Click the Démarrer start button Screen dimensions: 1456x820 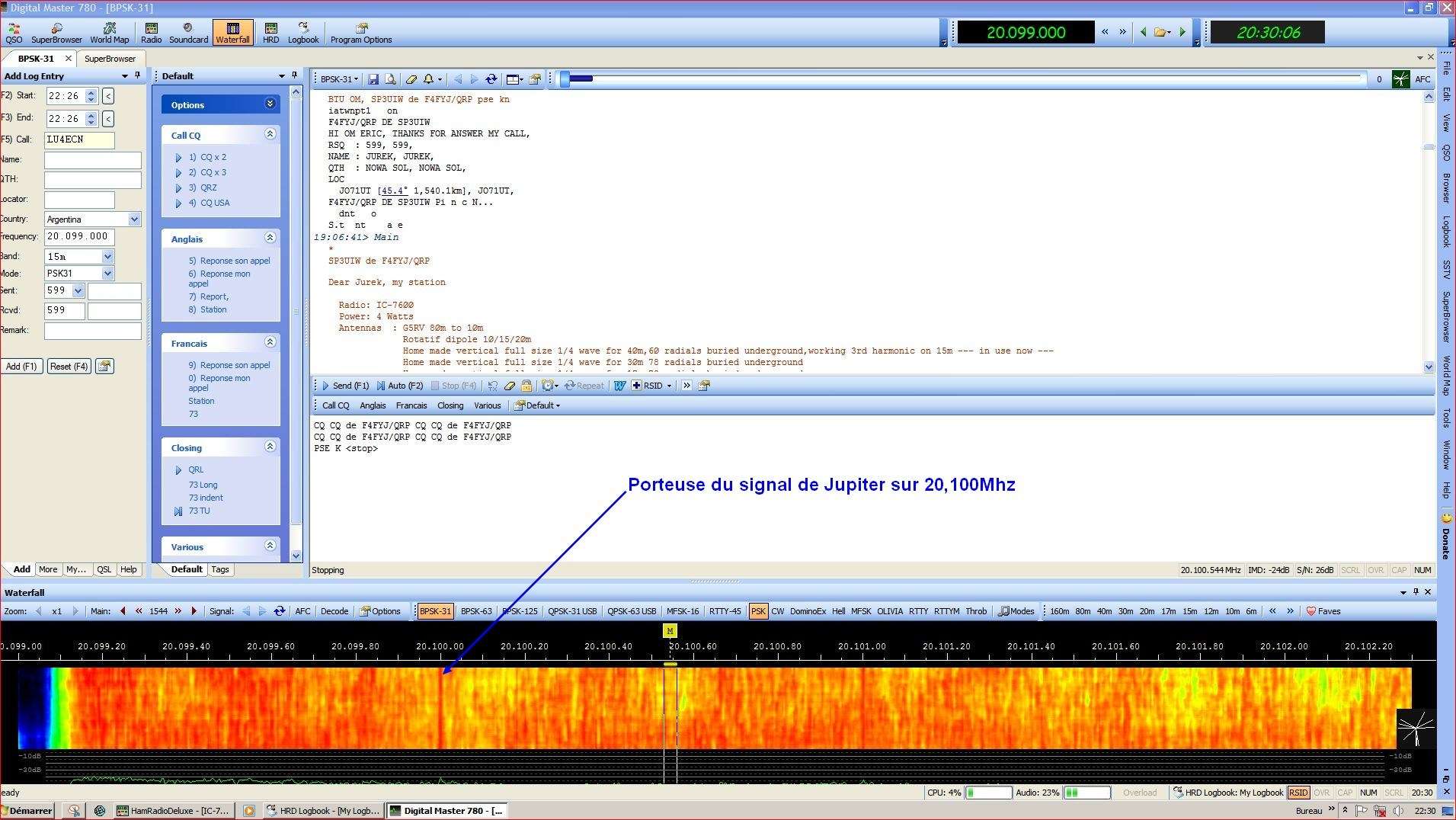[x=27, y=811]
